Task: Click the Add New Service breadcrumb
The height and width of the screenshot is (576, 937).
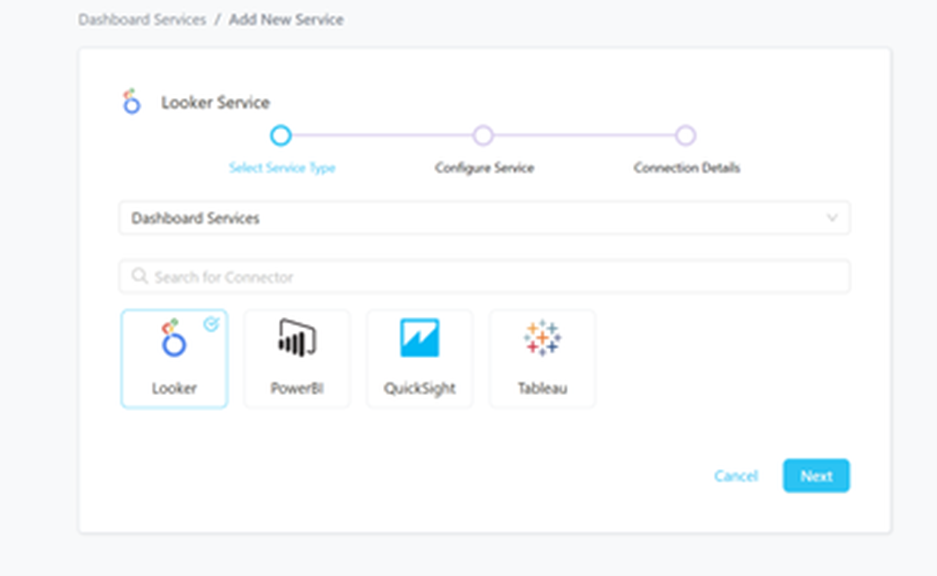Action: click(286, 19)
